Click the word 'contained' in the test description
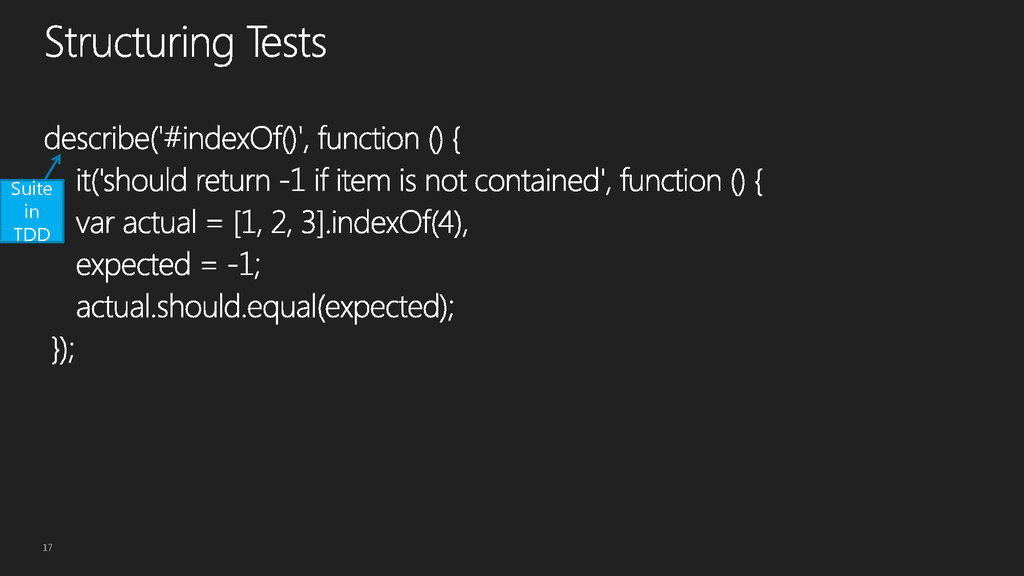Image resolution: width=1024 pixels, height=576 pixels. pyautogui.click(x=537, y=181)
